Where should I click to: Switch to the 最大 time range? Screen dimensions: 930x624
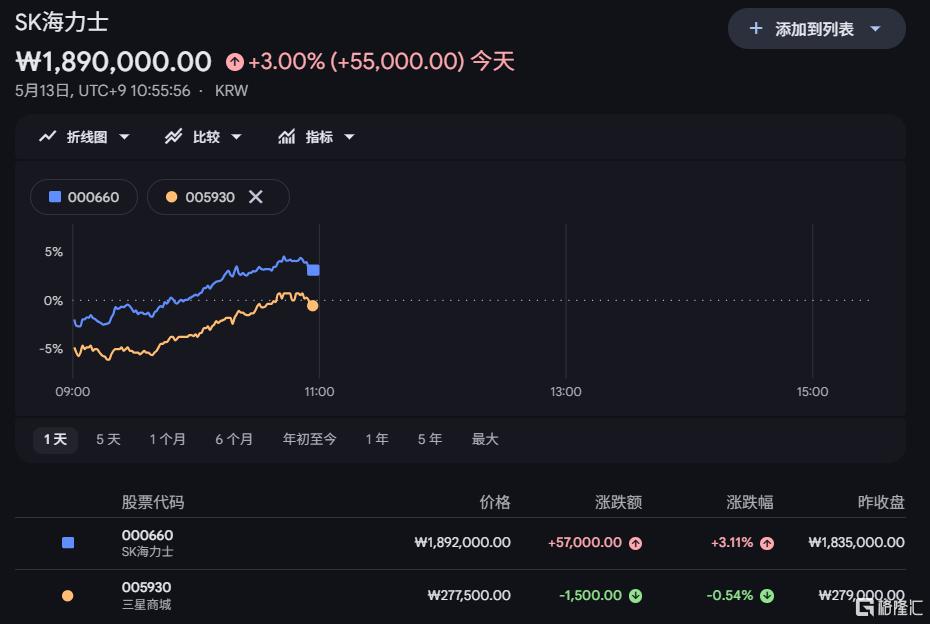tap(485, 440)
